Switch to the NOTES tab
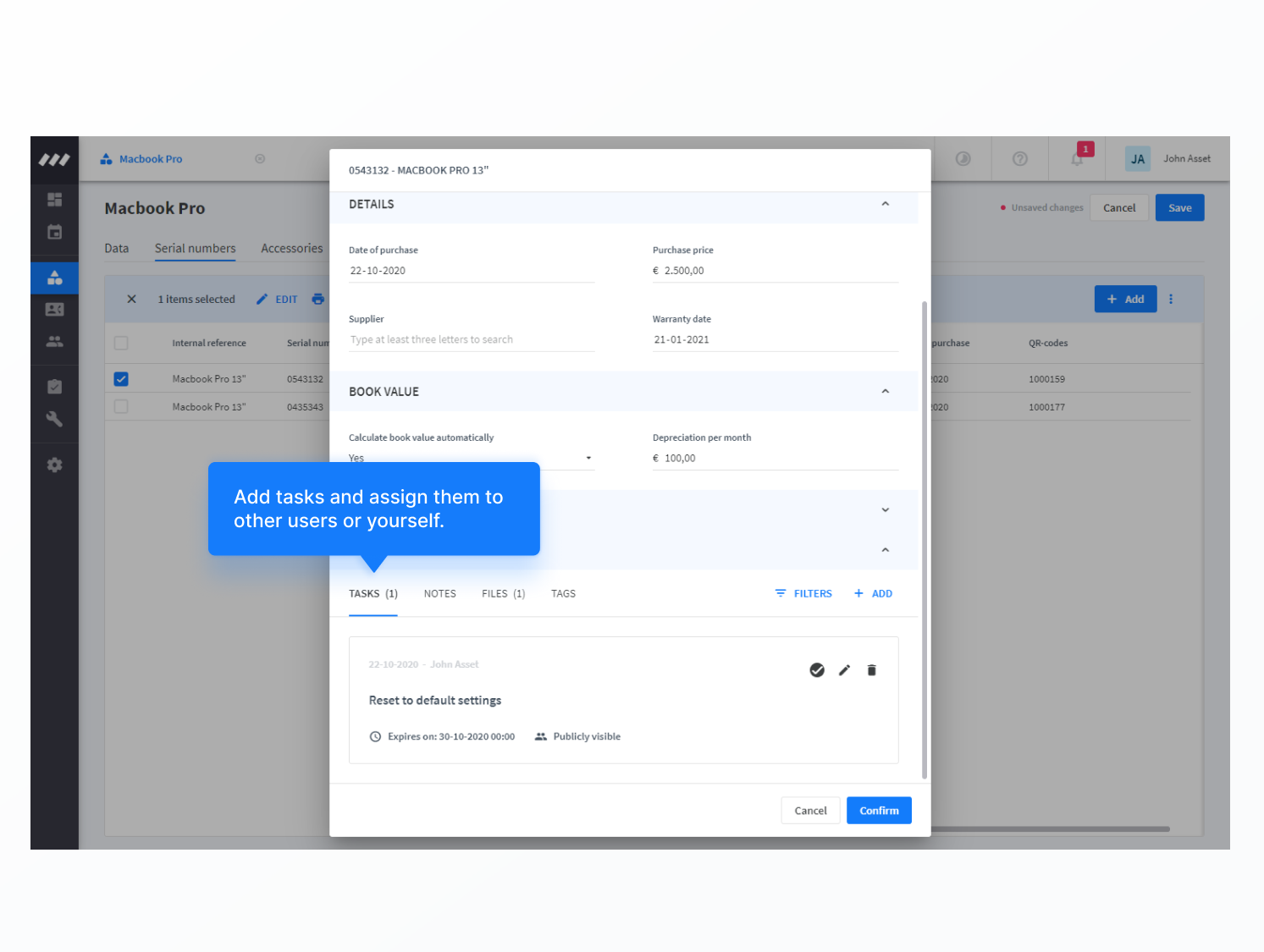The image size is (1264, 952). pos(440,594)
